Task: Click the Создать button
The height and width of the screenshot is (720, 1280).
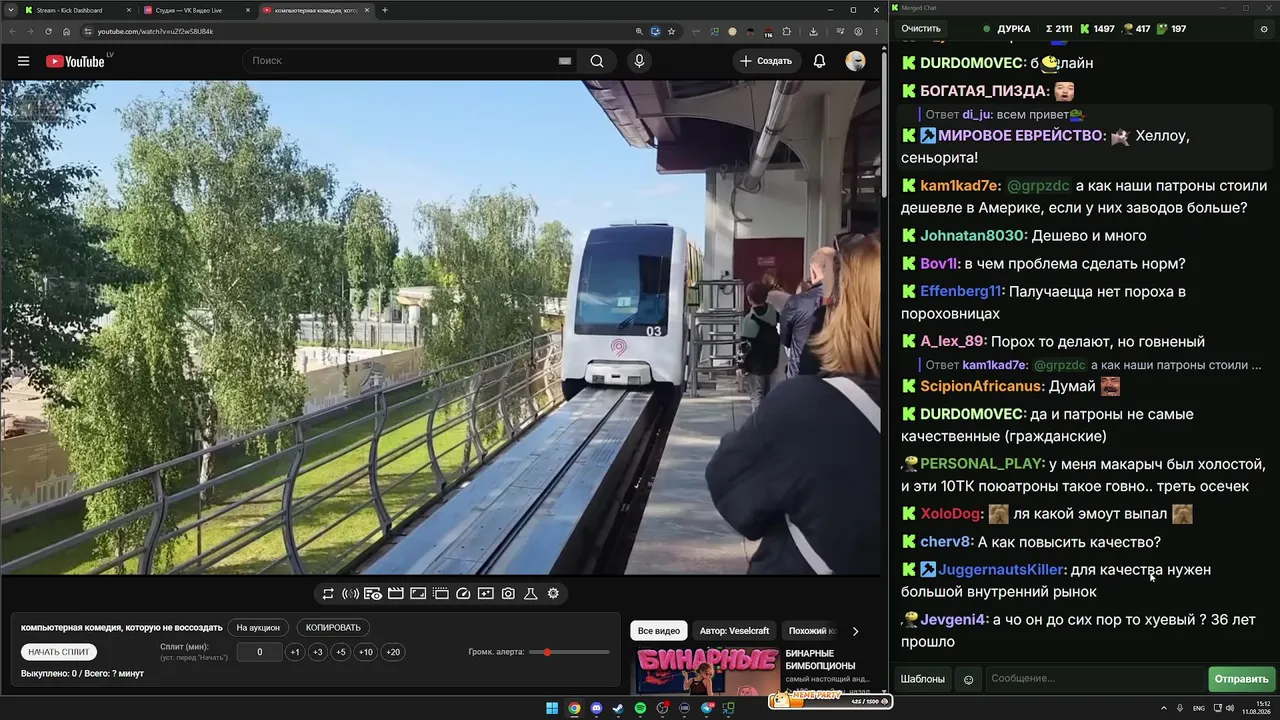Action: 767,61
